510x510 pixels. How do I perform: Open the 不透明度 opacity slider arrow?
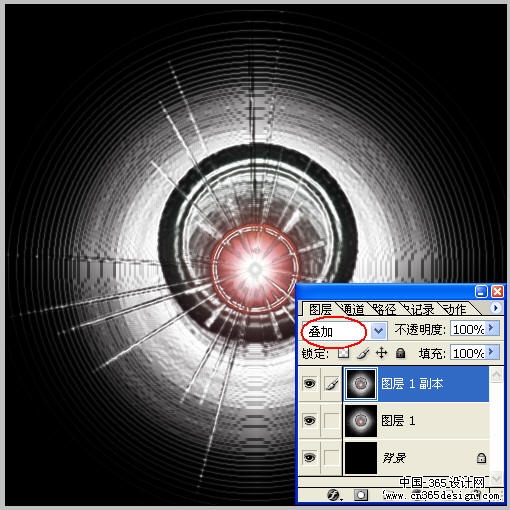tap(491, 328)
